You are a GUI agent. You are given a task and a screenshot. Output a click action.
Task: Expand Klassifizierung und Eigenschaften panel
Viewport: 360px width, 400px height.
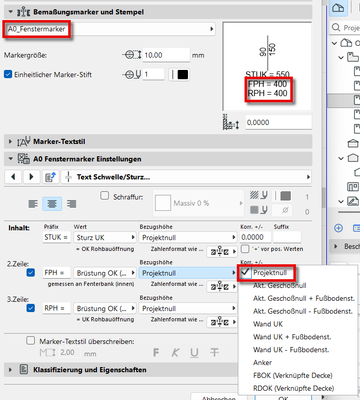coord(10,370)
